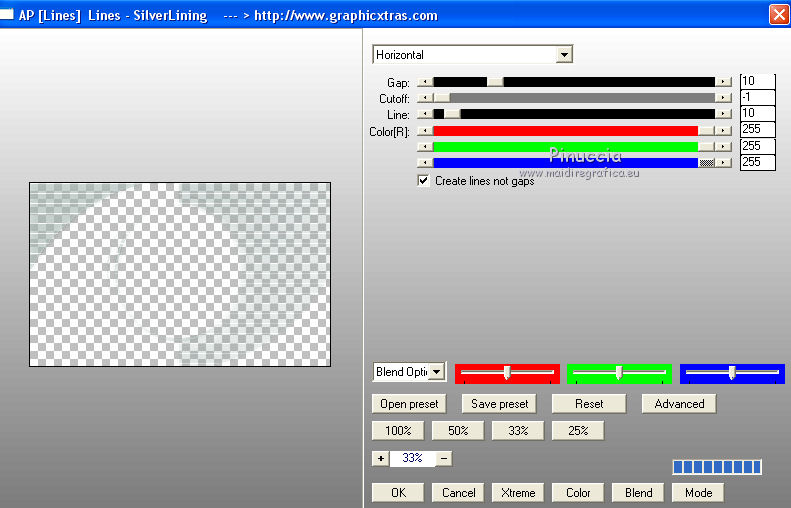Image resolution: width=791 pixels, height=508 pixels.
Task: Click the blue color value field
Action: [x=757, y=162]
